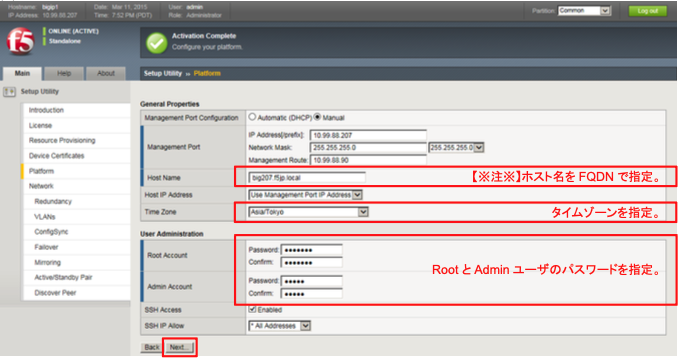Click the Setup Utility sidebar heading
Viewport: 684px width, 361px height.
click(40, 92)
